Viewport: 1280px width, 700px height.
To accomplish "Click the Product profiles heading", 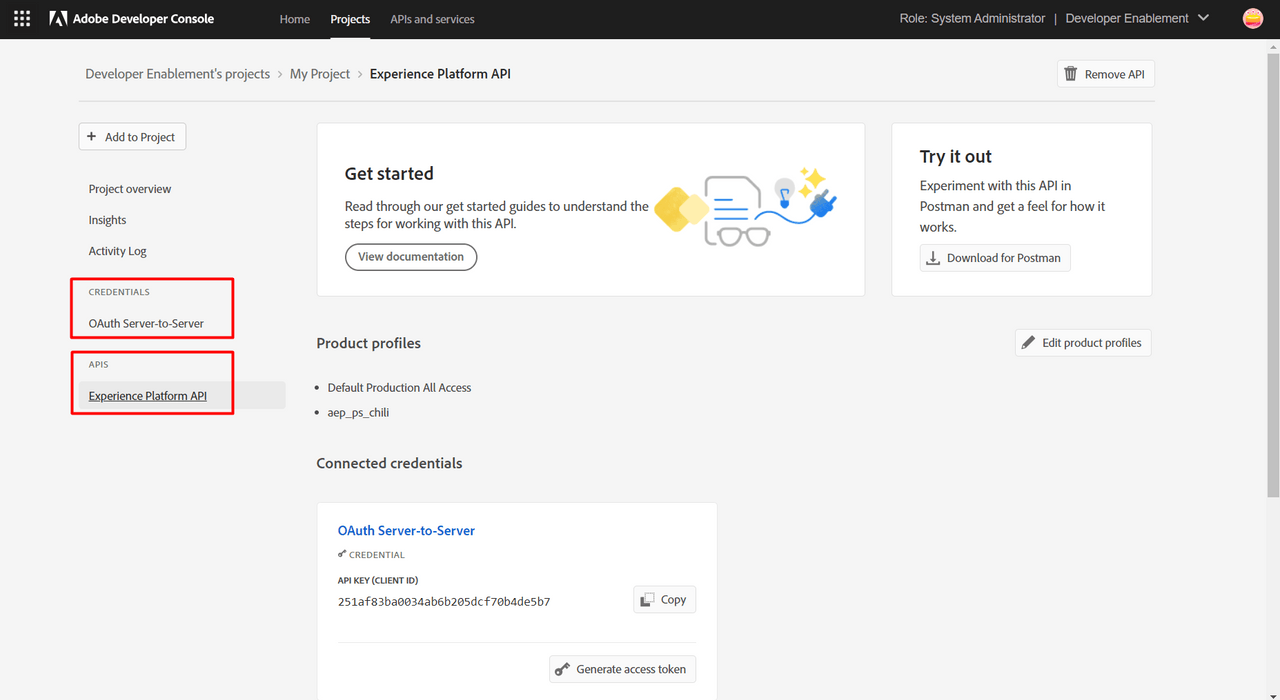I will coord(368,343).
